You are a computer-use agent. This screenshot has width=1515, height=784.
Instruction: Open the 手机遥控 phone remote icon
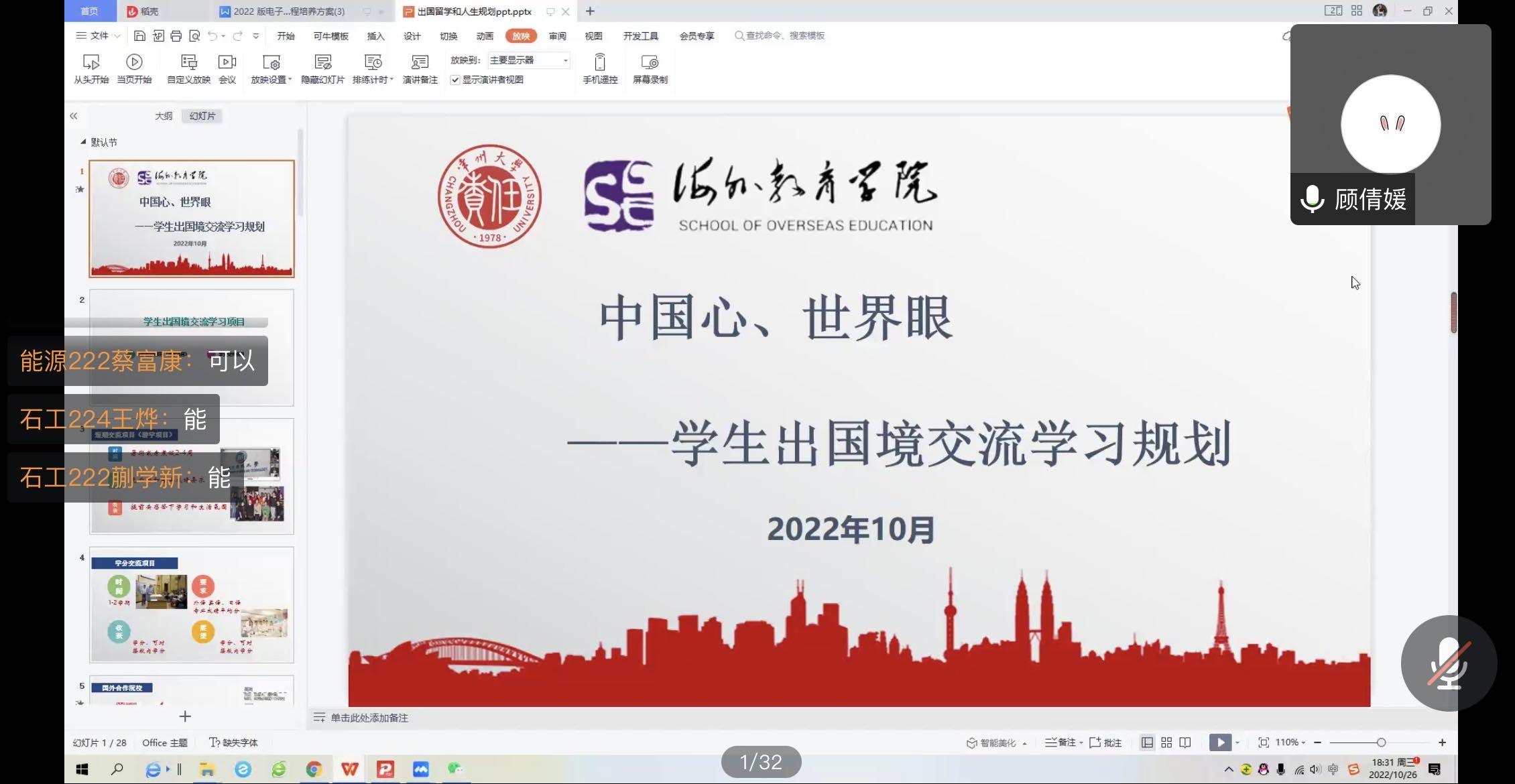(x=599, y=63)
